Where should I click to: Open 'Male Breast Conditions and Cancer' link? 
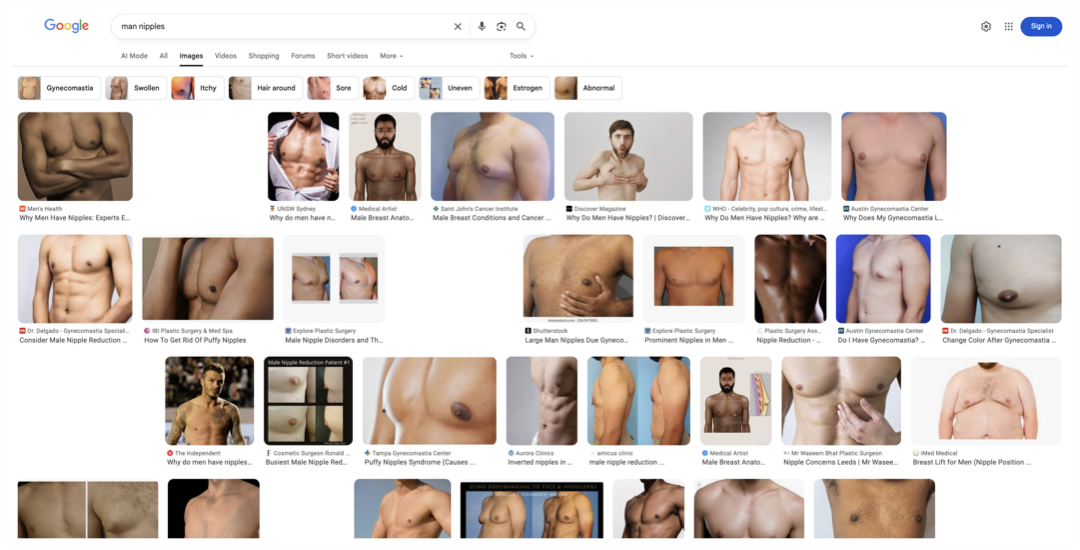coord(492,218)
